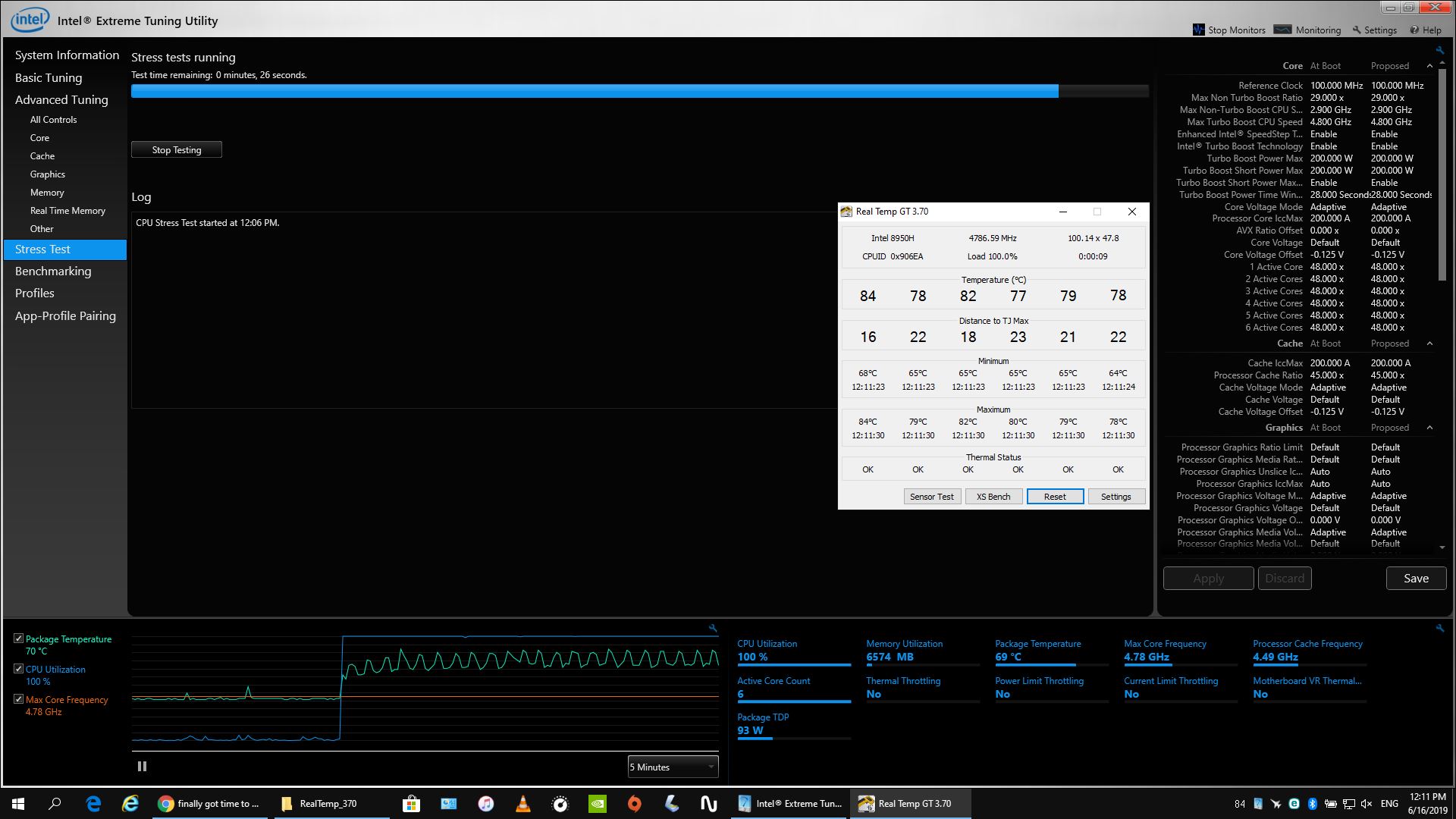
Task: Open Profiles page
Action: (x=35, y=293)
